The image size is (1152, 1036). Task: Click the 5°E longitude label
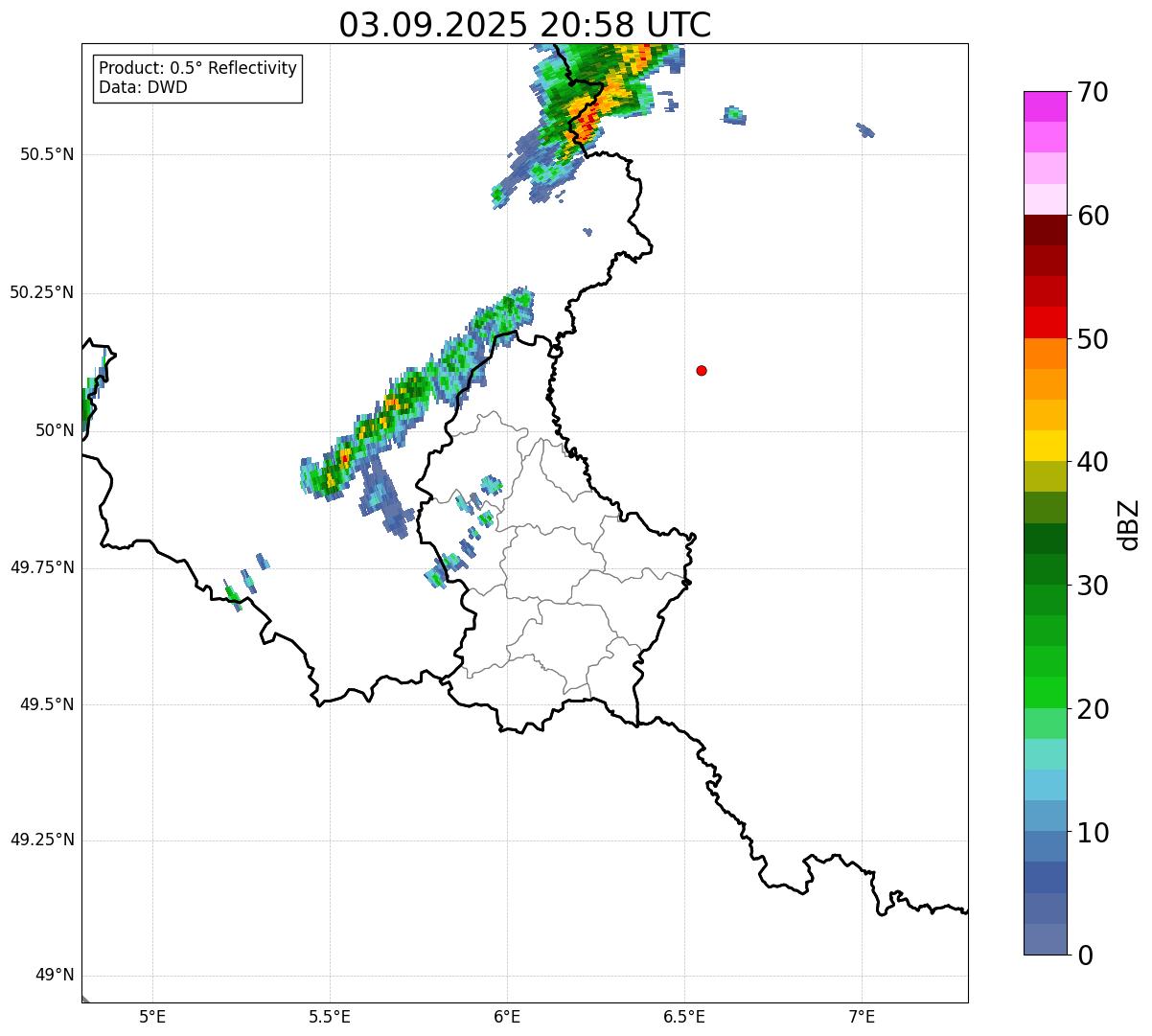coord(153,1017)
